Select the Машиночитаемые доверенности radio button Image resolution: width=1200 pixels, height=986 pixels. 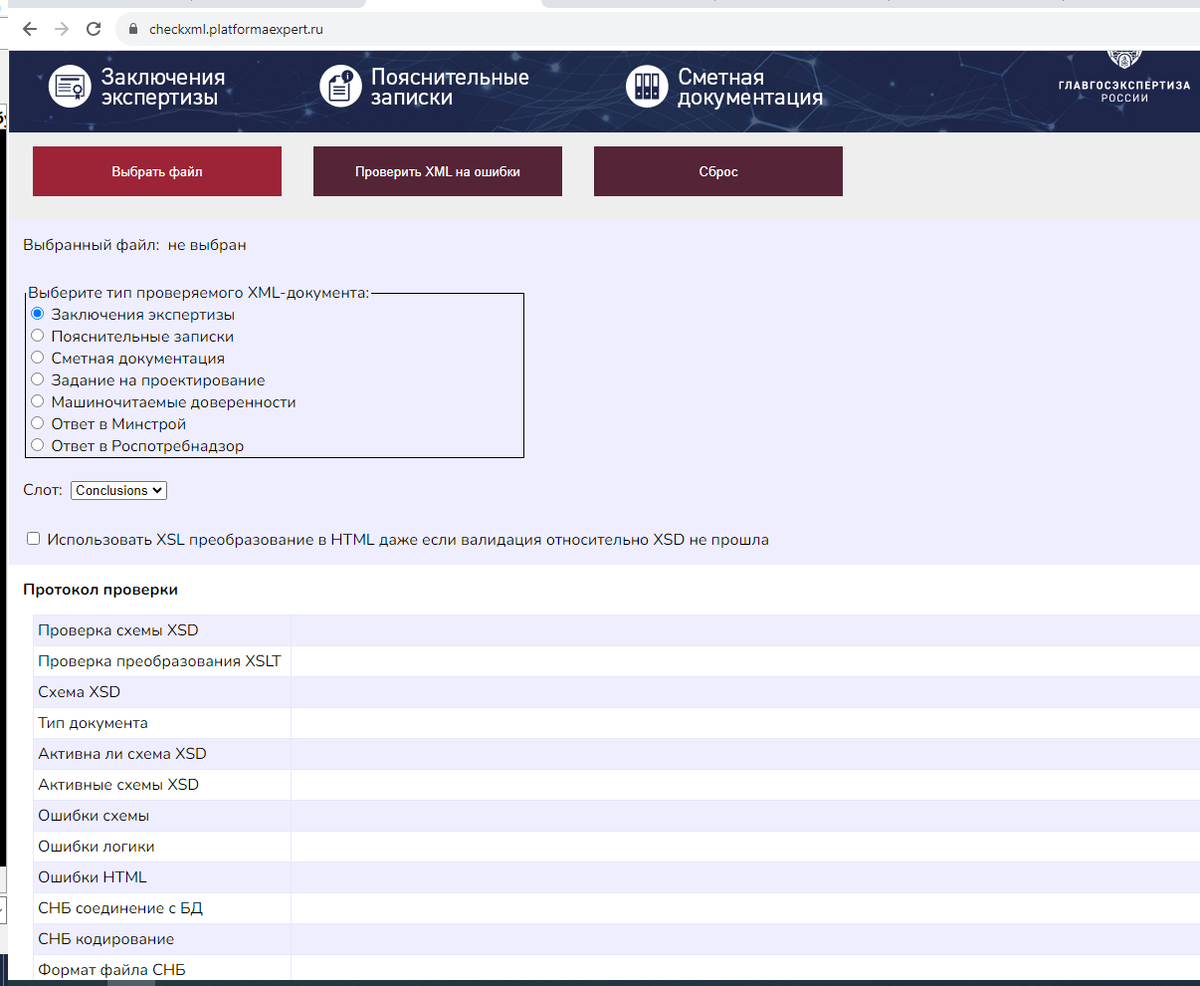pyautogui.click(x=37, y=401)
